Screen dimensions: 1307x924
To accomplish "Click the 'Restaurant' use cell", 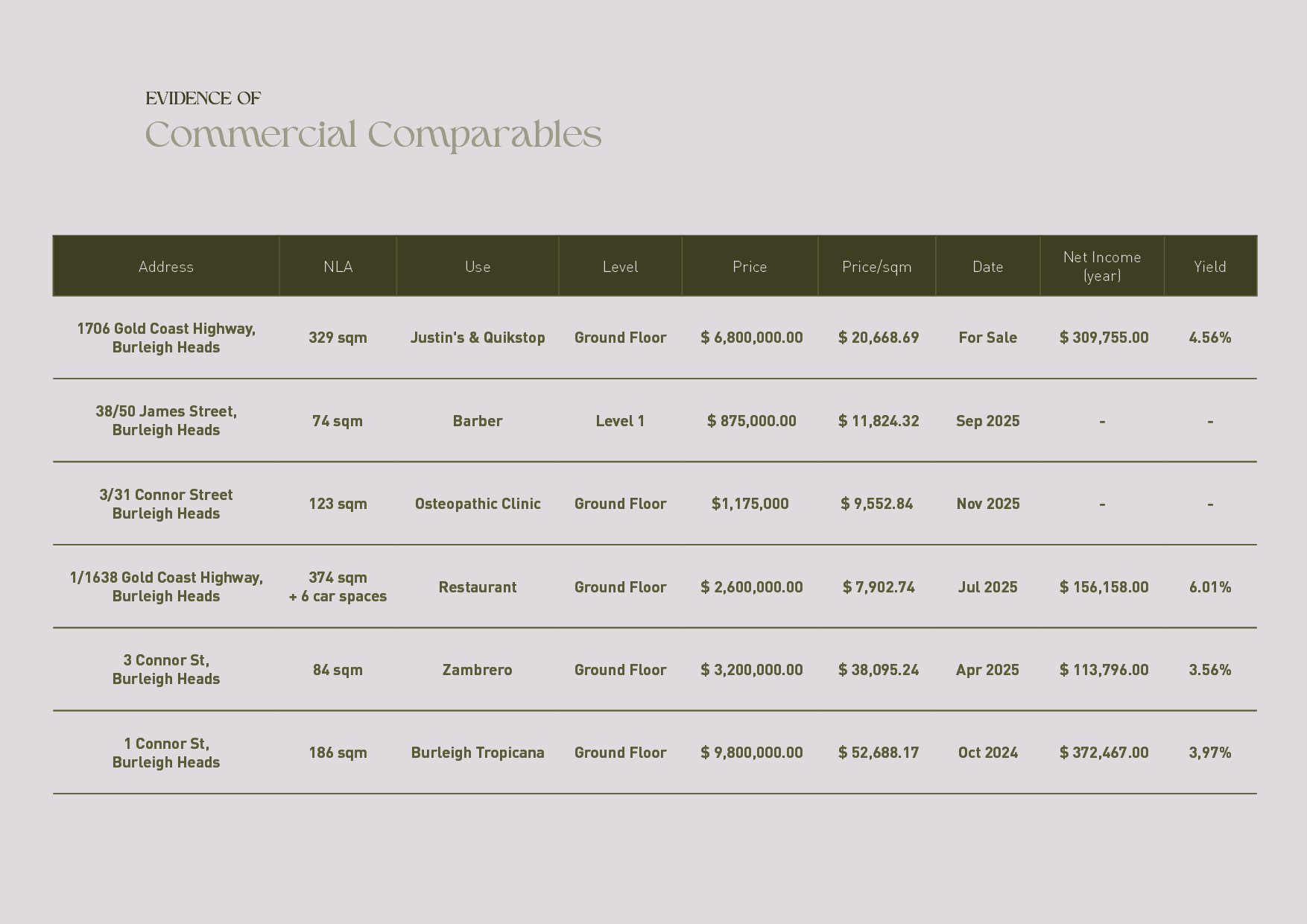I will point(478,587).
